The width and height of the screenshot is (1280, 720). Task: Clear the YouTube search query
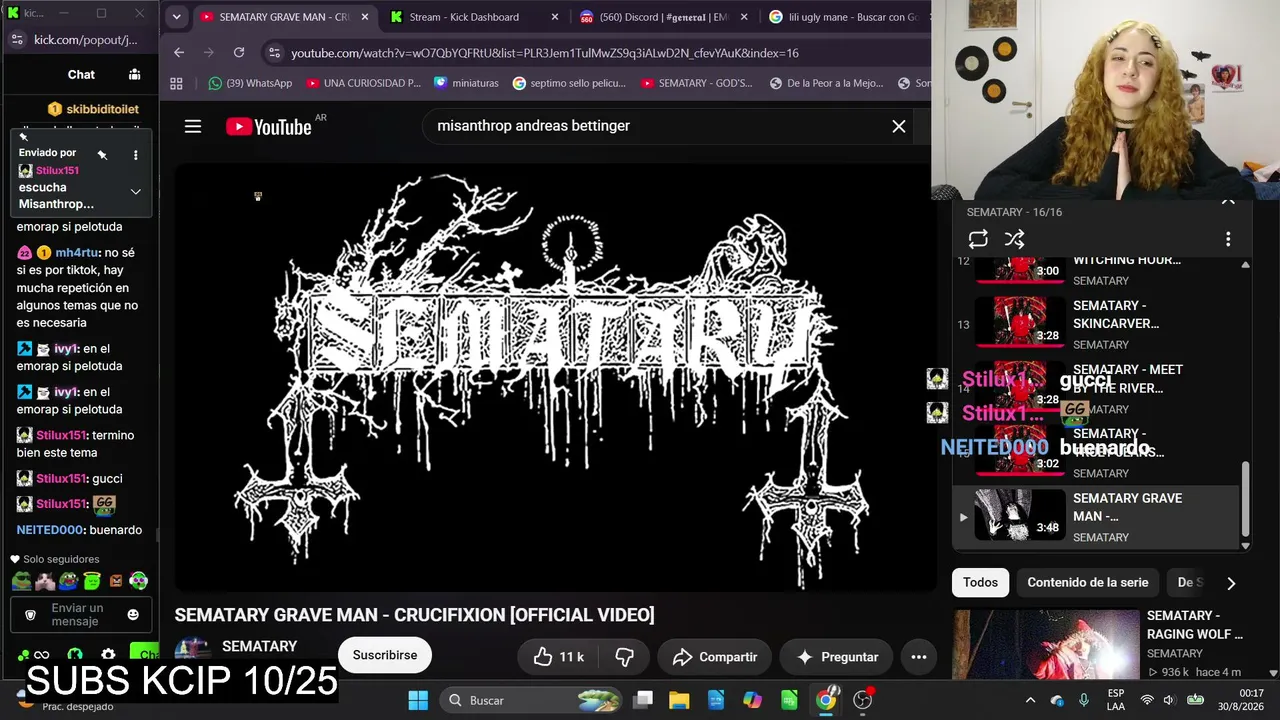click(899, 126)
